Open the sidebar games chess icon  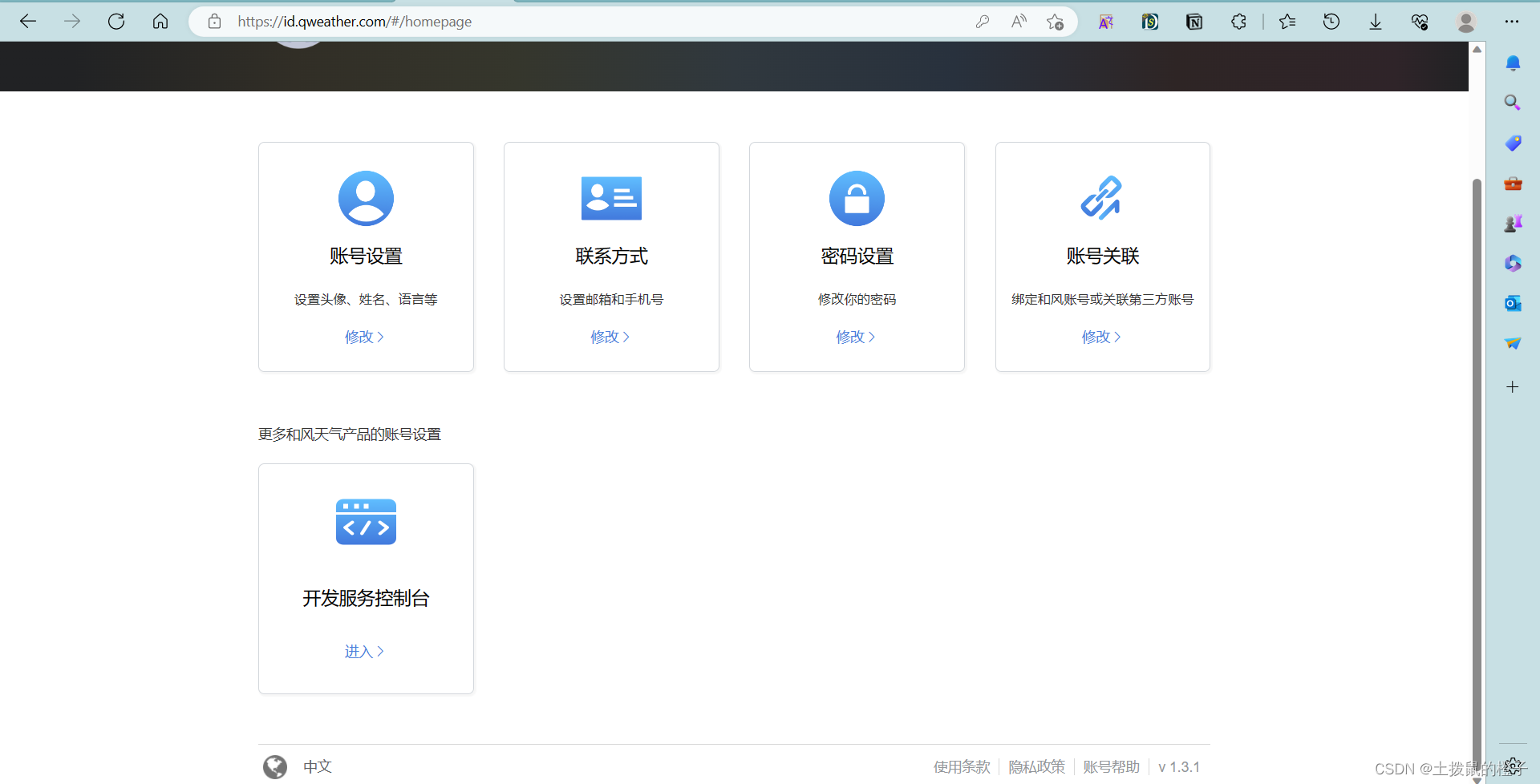point(1513,224)
